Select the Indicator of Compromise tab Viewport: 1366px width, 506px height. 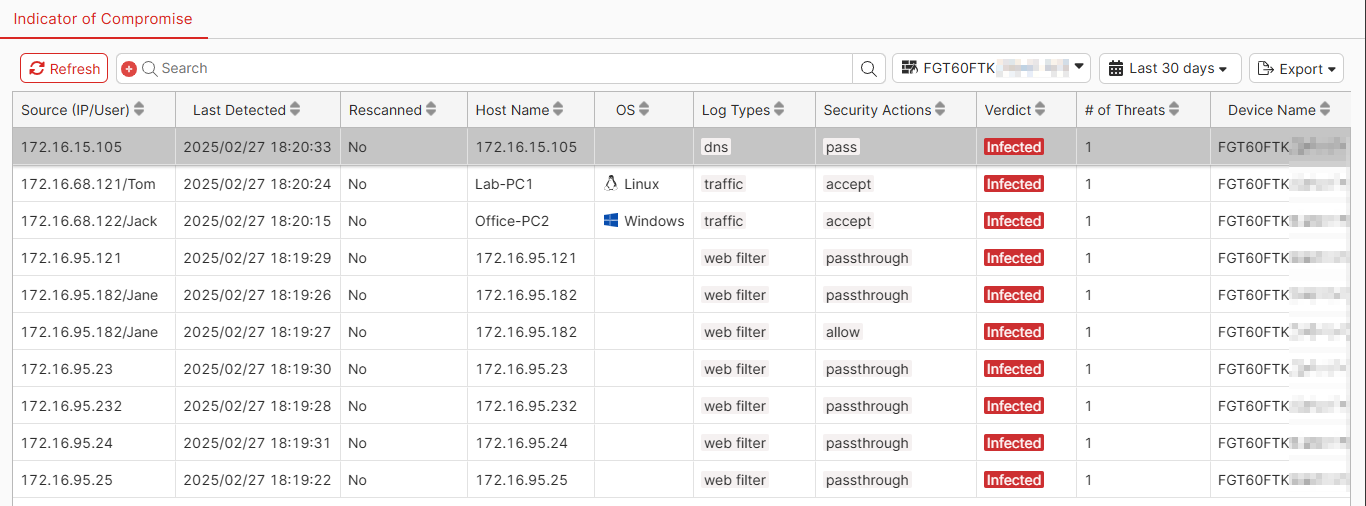(103, 19)
